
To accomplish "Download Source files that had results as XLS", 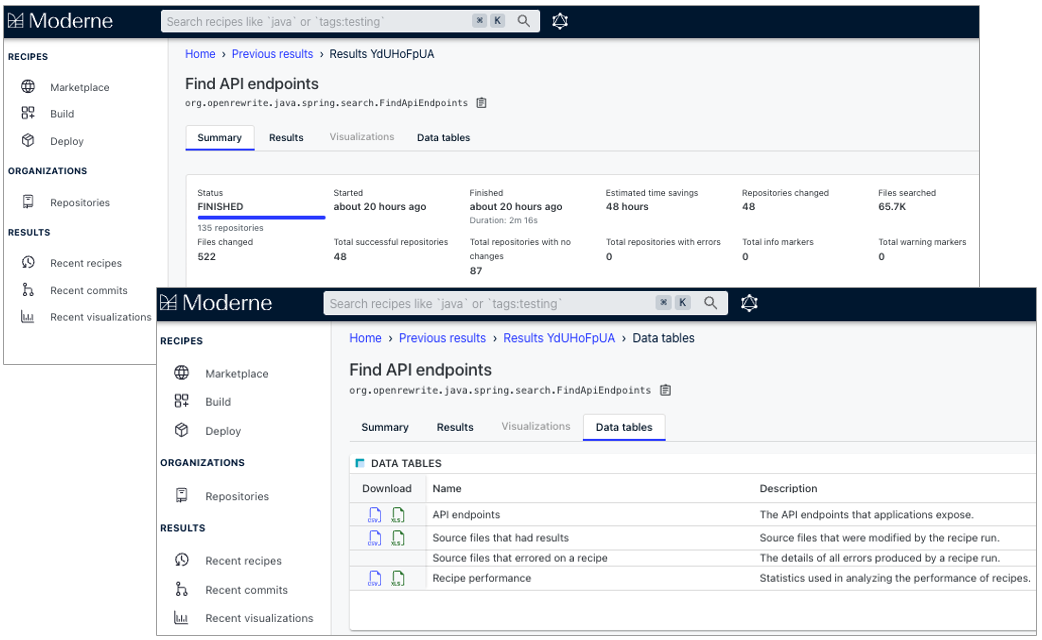I will click(397, 538).
